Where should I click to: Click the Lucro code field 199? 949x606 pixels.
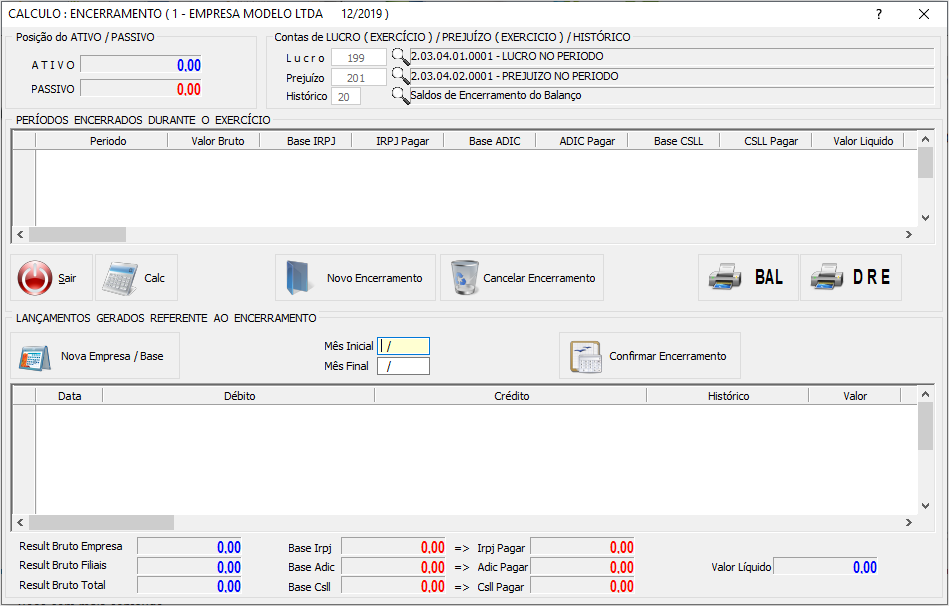point(358,58)
